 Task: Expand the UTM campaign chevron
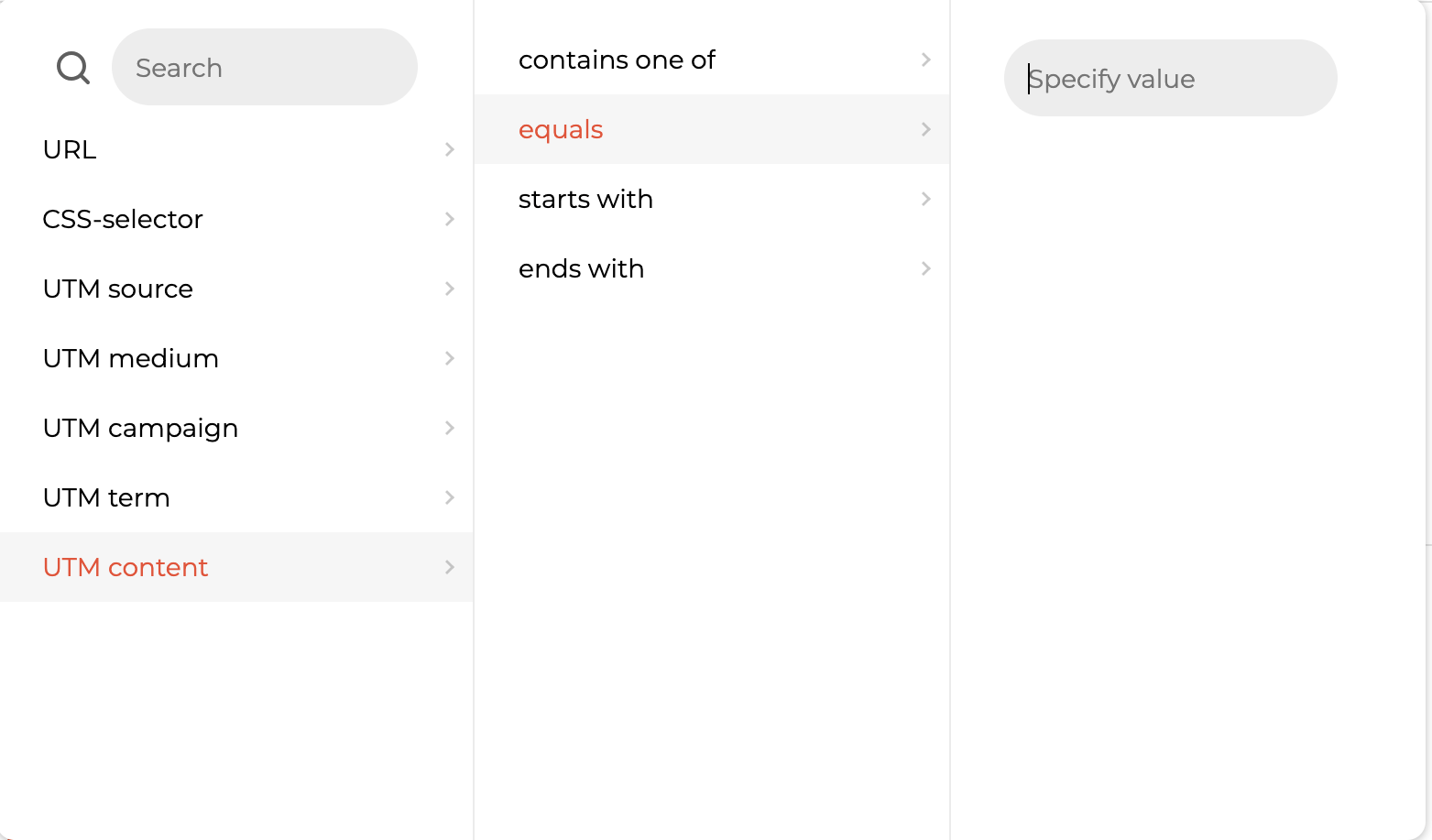[x=450, y=428]
